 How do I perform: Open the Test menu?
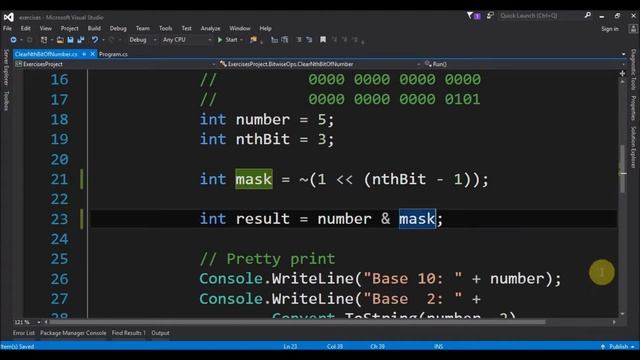(187, 28)
